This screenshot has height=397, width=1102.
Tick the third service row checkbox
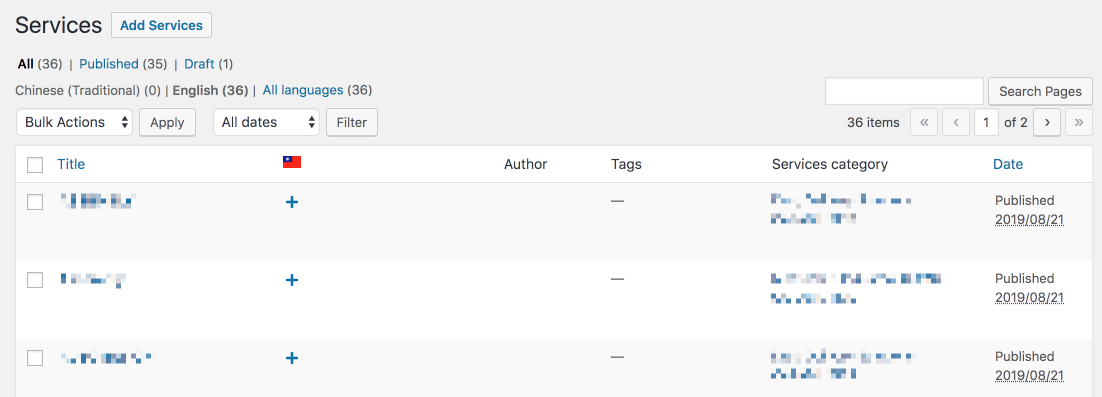coord(35,358)
